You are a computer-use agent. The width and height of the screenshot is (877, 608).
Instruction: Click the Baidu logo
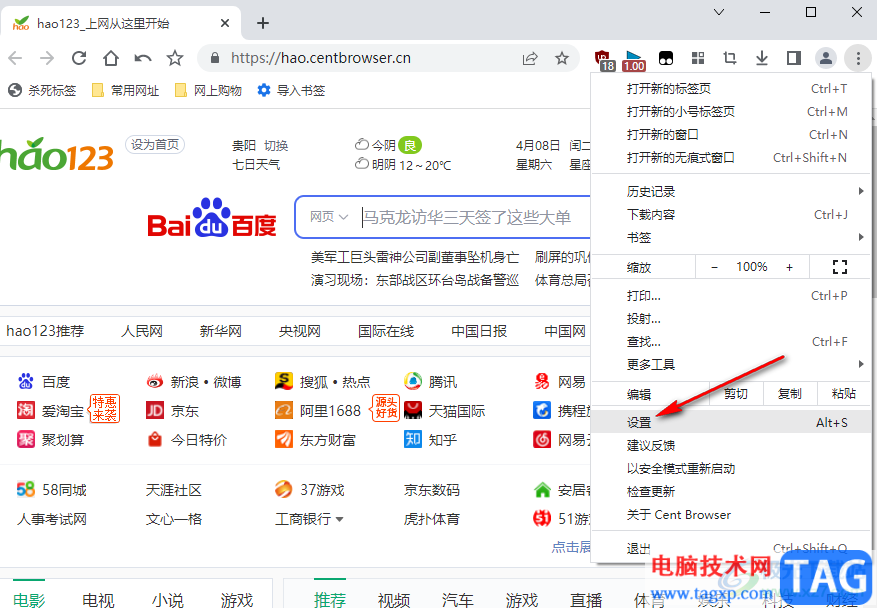click(x=211, y=217)
